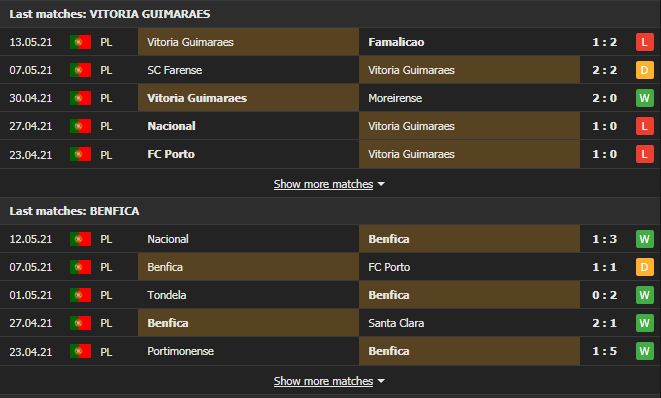The image size is (661, 398).
Task: Click the green W badge for Moreirense match
Action: pyautogui.click(x=645, y=98)
